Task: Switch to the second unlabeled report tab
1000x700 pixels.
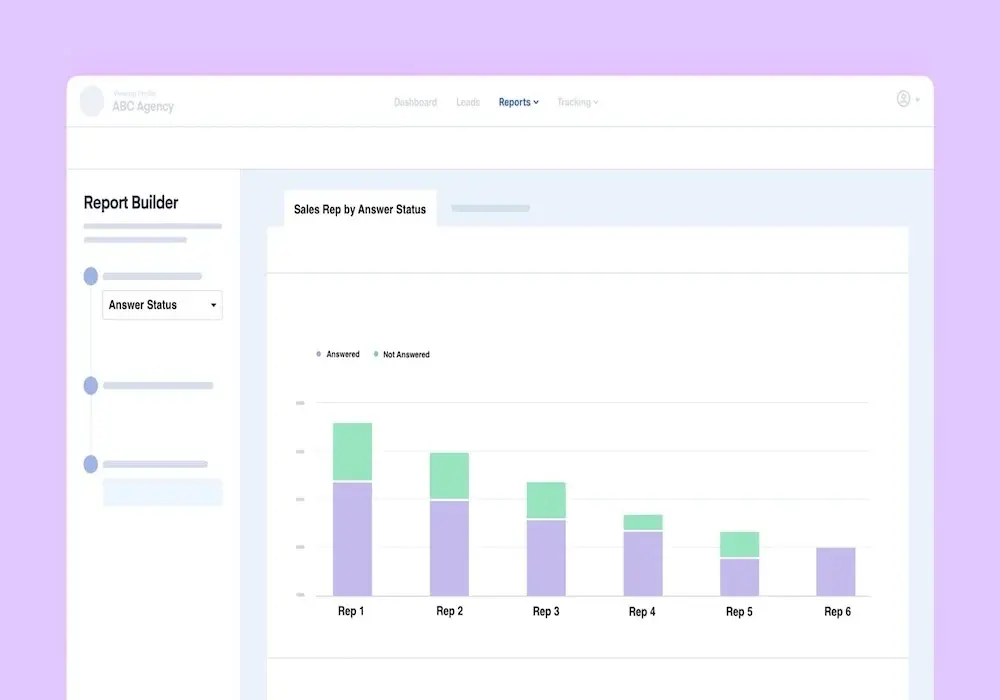Action: coord(490,209)
